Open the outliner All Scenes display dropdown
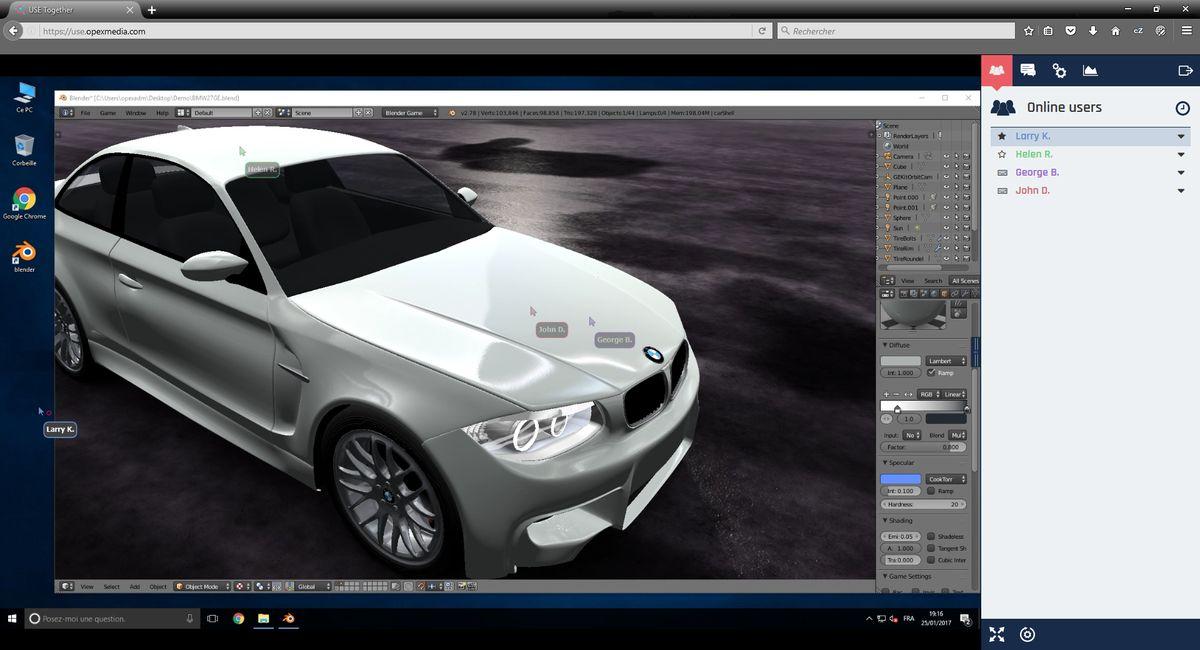 (964, 281)
